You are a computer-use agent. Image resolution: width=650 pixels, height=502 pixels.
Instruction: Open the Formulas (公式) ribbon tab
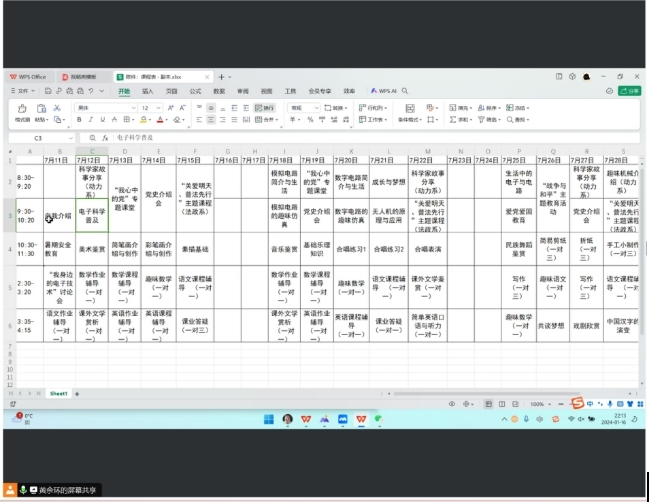point(195,90)
